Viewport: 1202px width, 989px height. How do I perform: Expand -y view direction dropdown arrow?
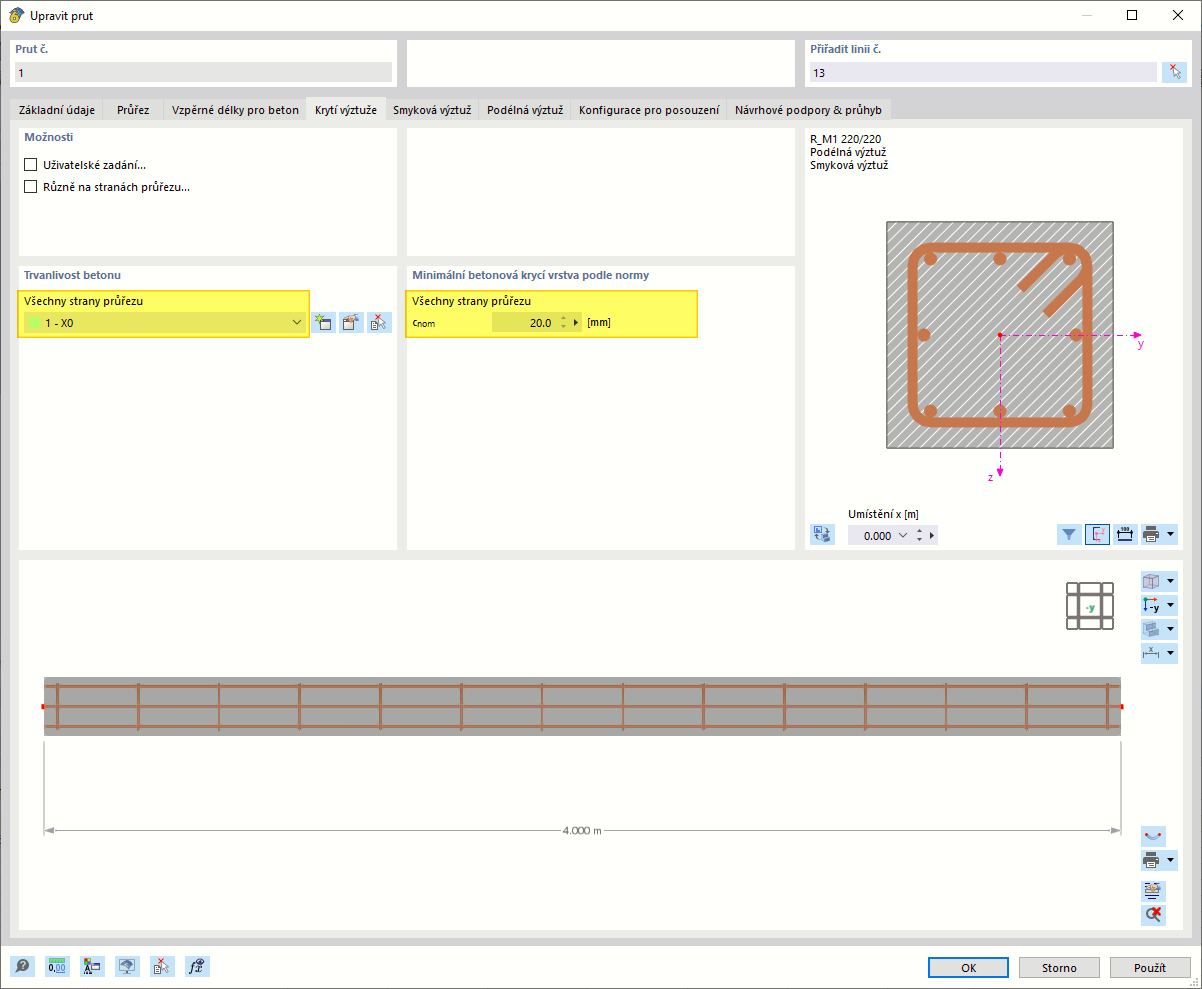click(x=1170, y=605)
